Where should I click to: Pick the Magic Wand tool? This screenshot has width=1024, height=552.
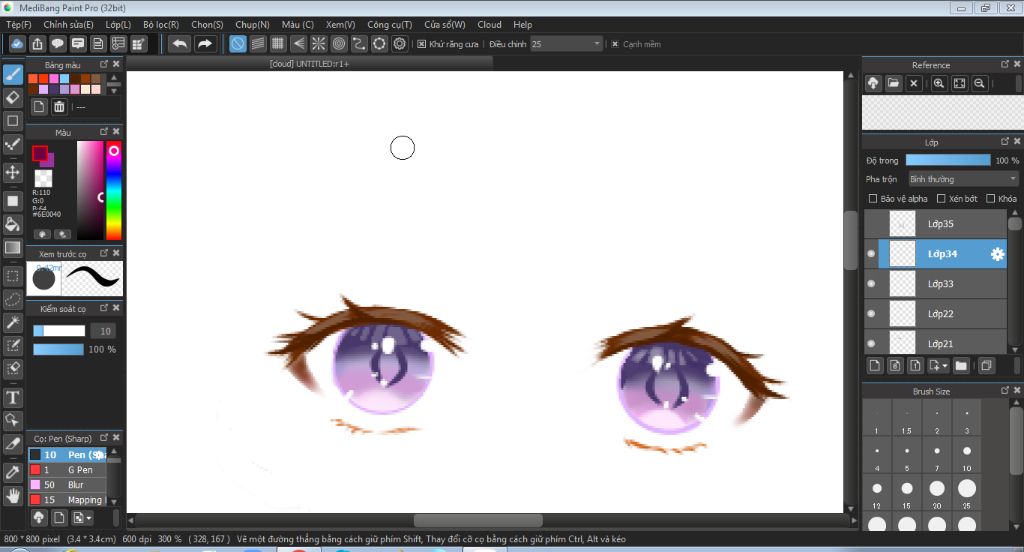coord(13,322)
